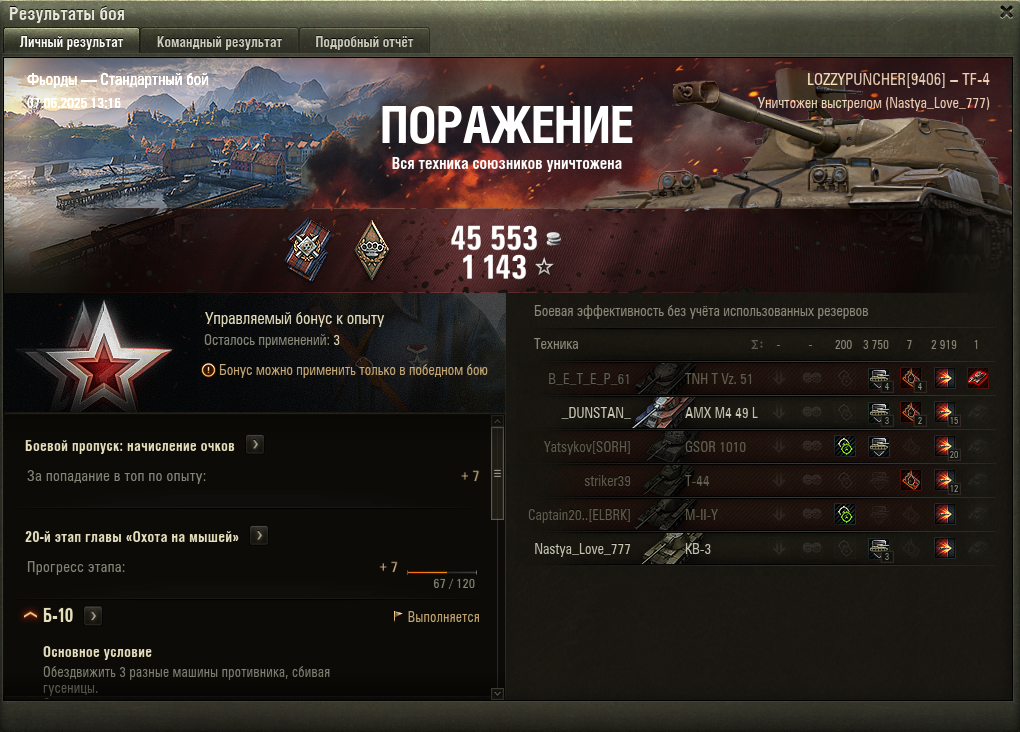Image resolution: width=1020 pixels, height=732 pixels.
Task: Click the tank hits icon in TNH T Vz. 51 row
Action: point(879,379)
